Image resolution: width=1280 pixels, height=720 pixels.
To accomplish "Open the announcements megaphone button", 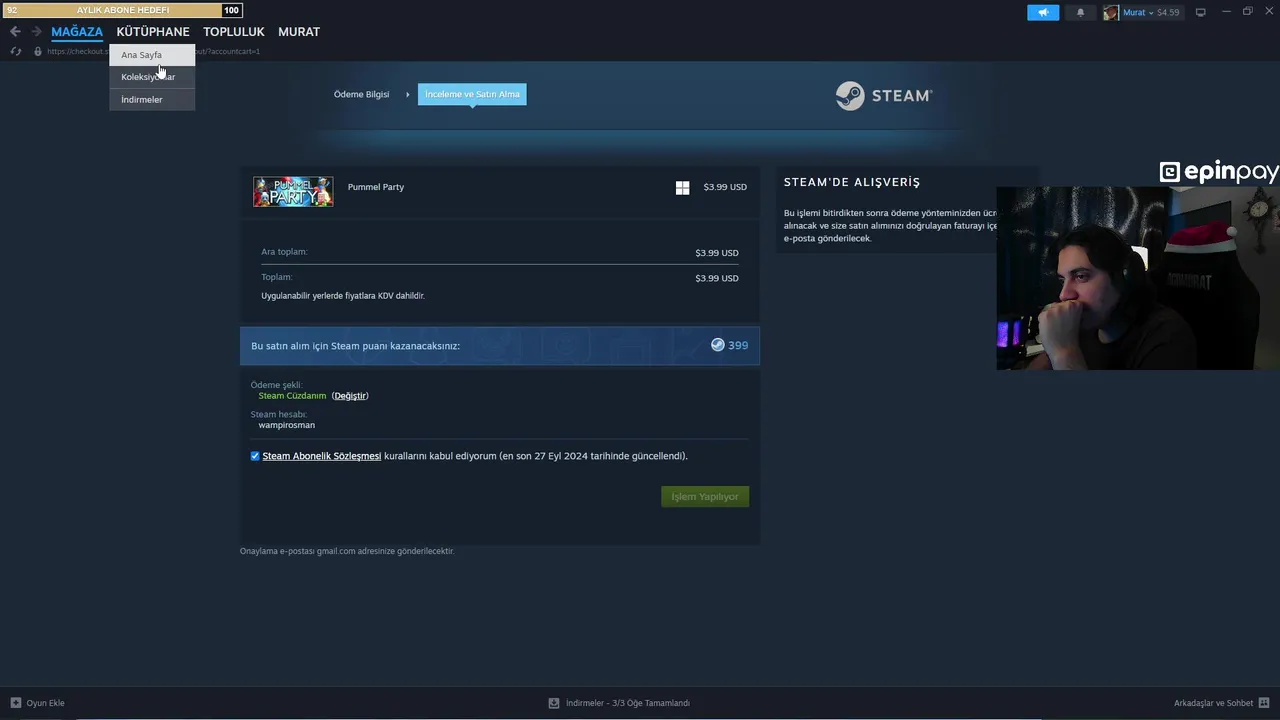I will point(1043,12).
